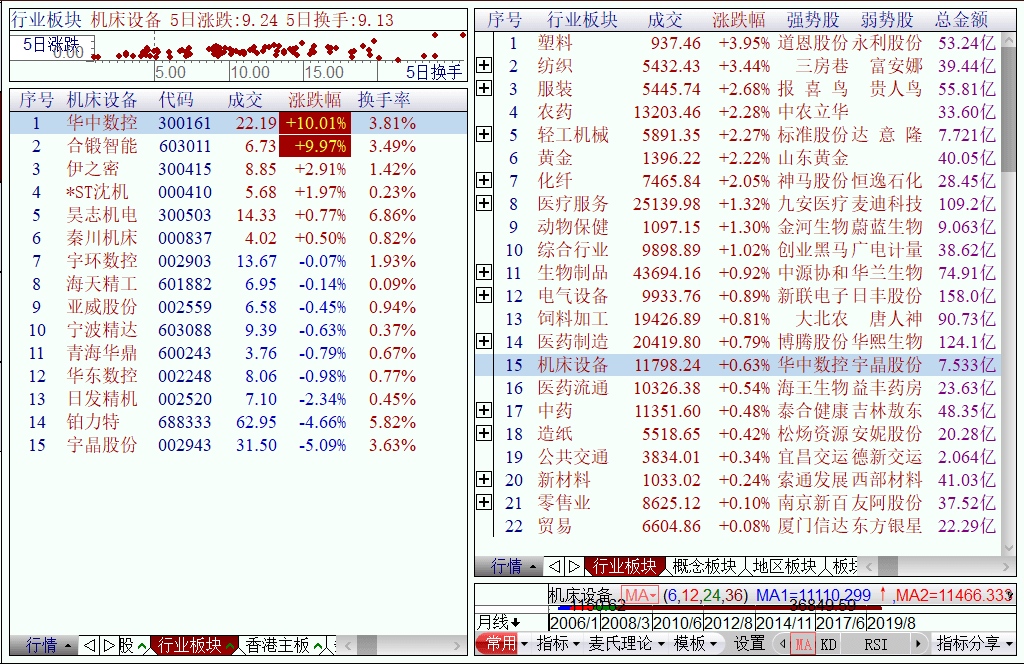This screenshot has width=1024, height=664.
Task: Switch to 地区板块 tab
Action: click(x=784, y=565)
